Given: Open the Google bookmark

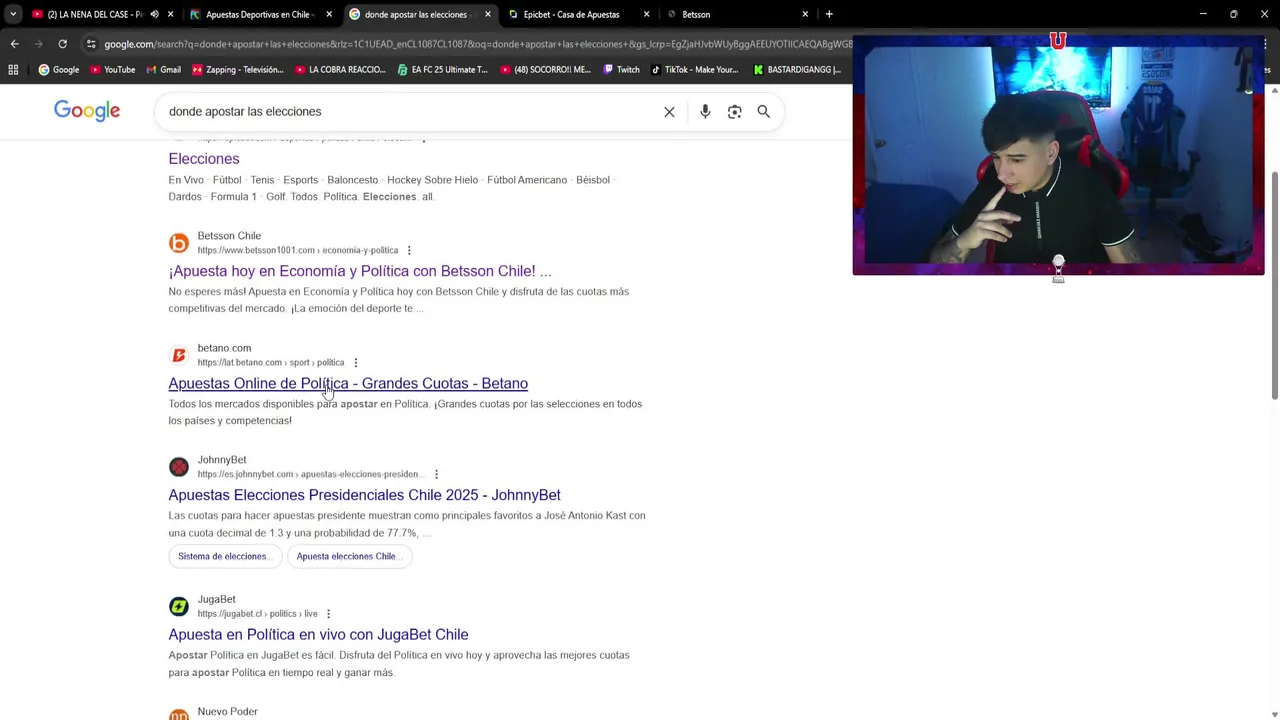Looking at the screenshot, I should pos(59,69).
